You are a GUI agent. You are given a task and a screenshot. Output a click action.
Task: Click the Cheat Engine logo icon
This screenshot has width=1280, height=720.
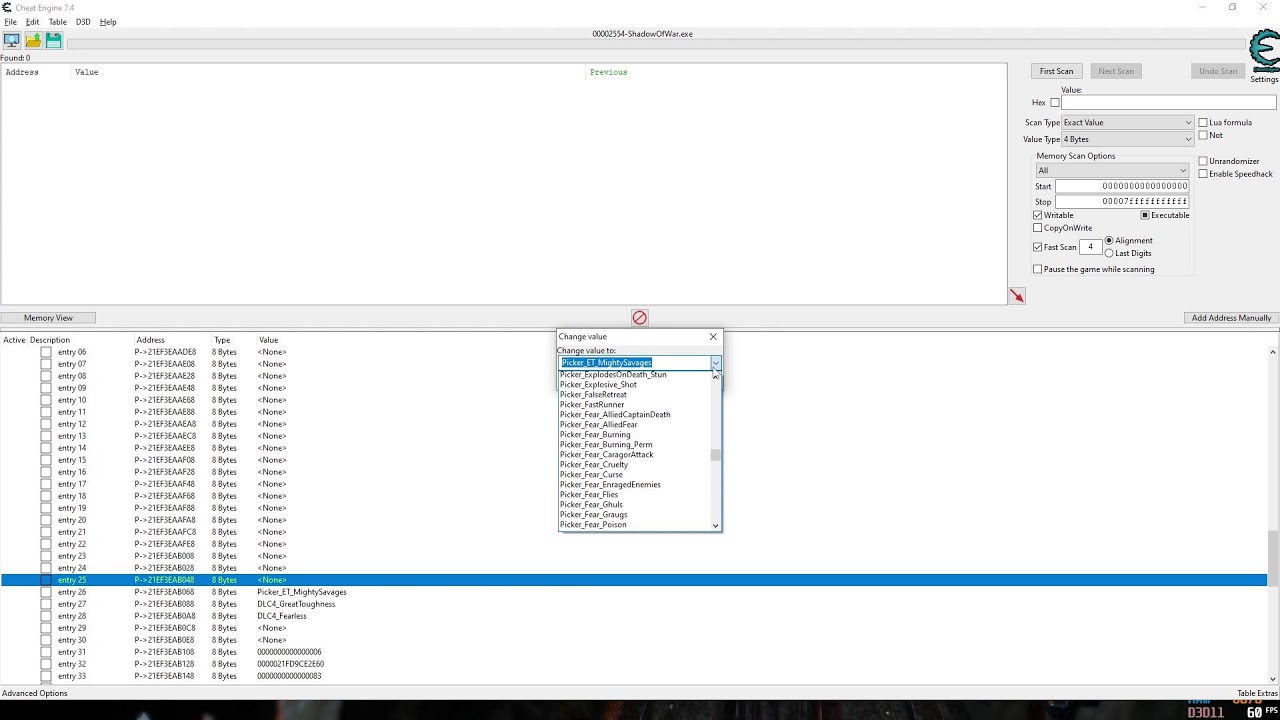[x=1264, y=52]
